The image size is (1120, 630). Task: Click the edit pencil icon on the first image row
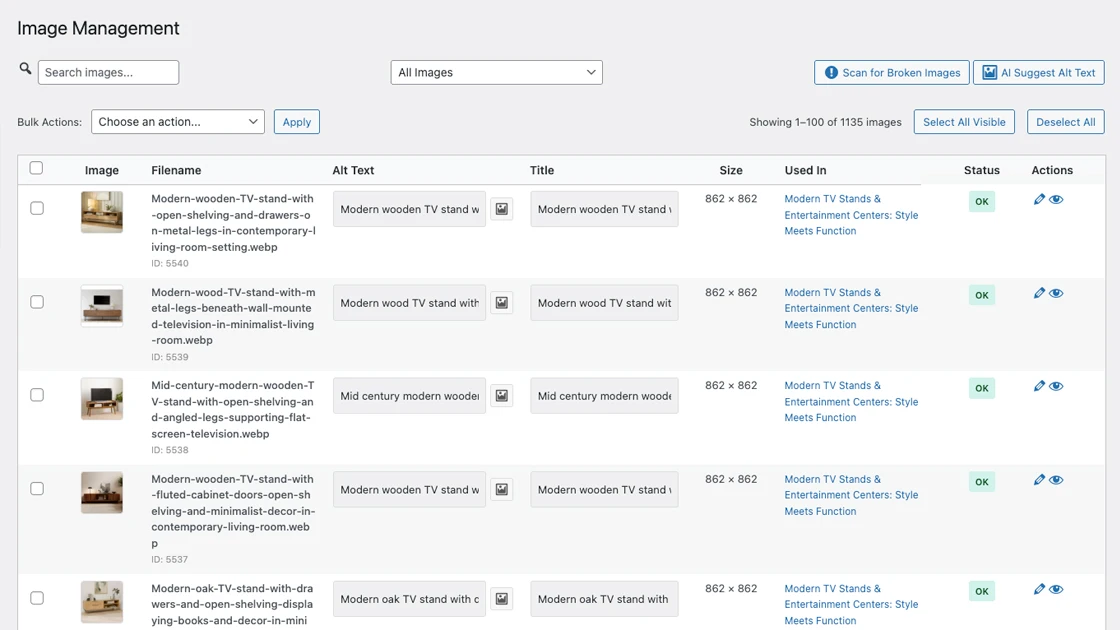point(1039,199)
